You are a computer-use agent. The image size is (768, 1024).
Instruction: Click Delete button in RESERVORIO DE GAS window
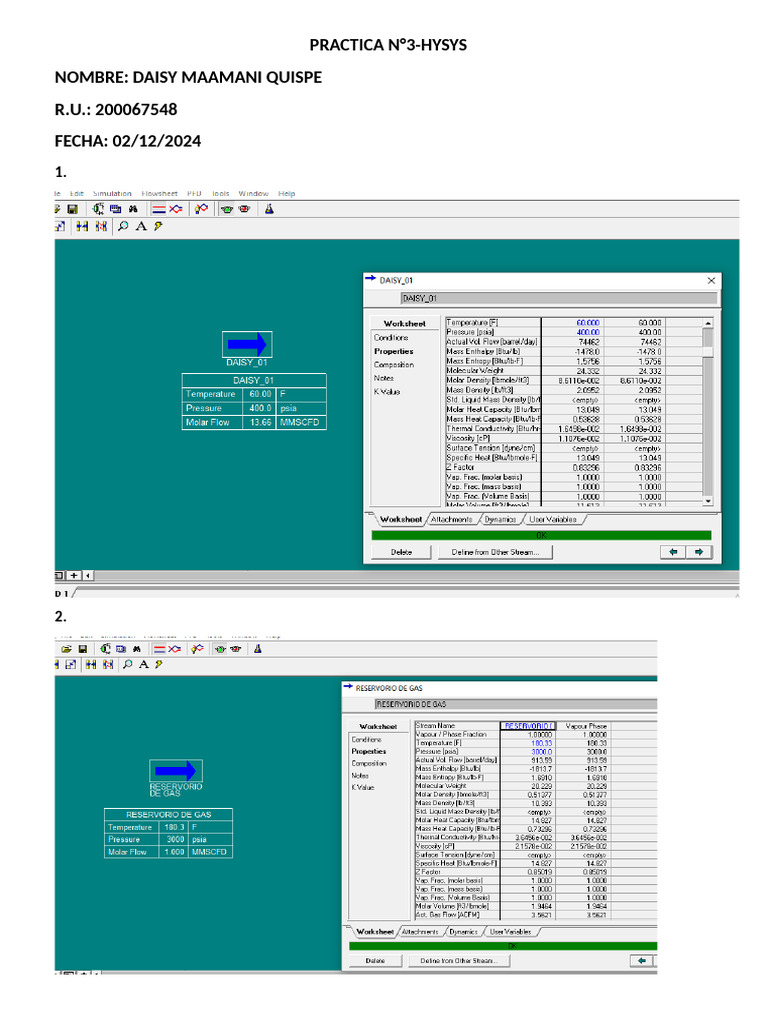[375, 961]
